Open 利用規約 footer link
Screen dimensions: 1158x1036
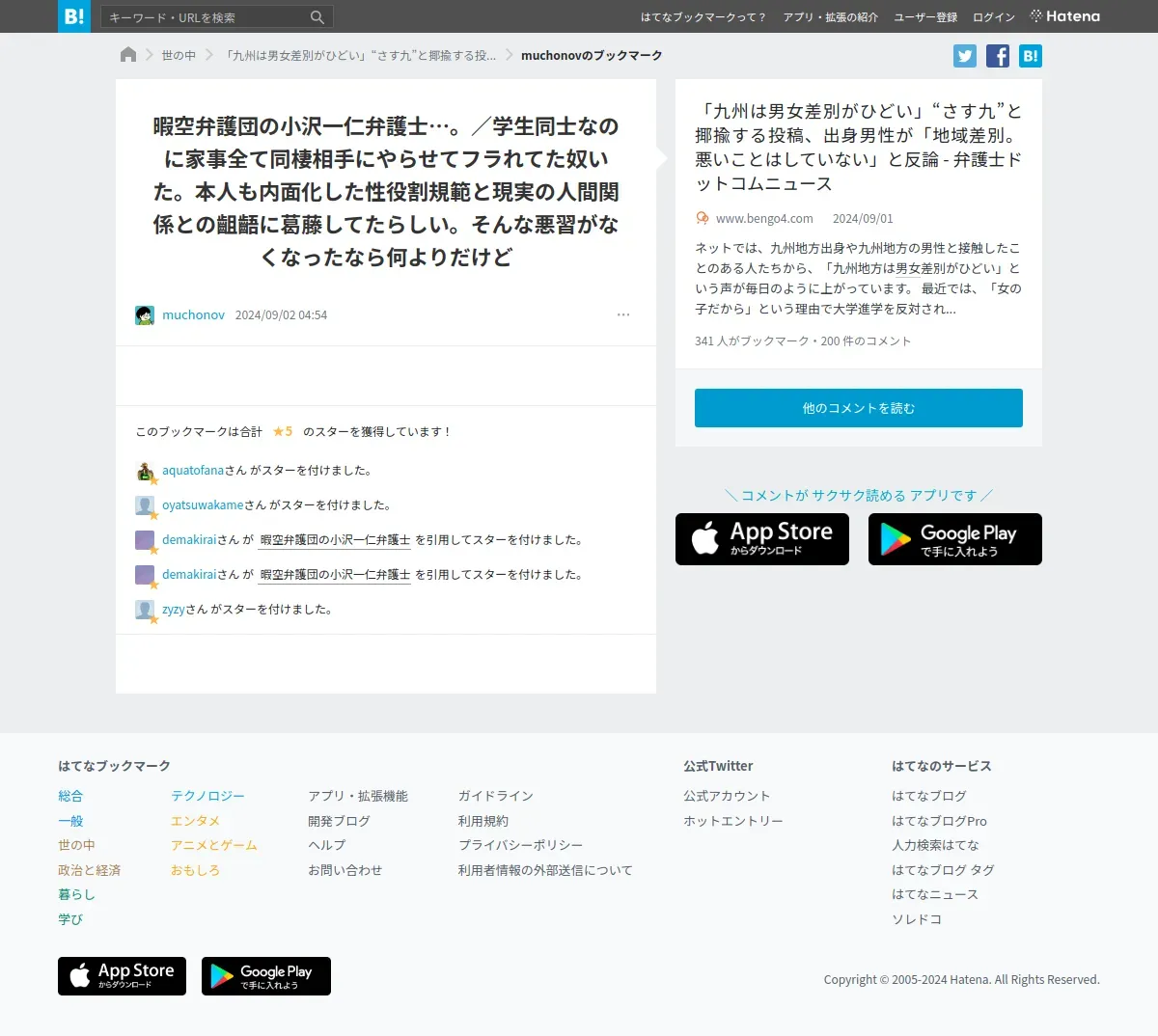[482, 821]
